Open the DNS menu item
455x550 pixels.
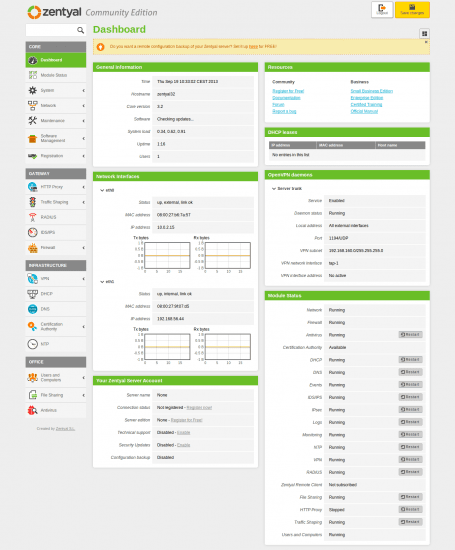pyautogui.click(x=56, y=309)
